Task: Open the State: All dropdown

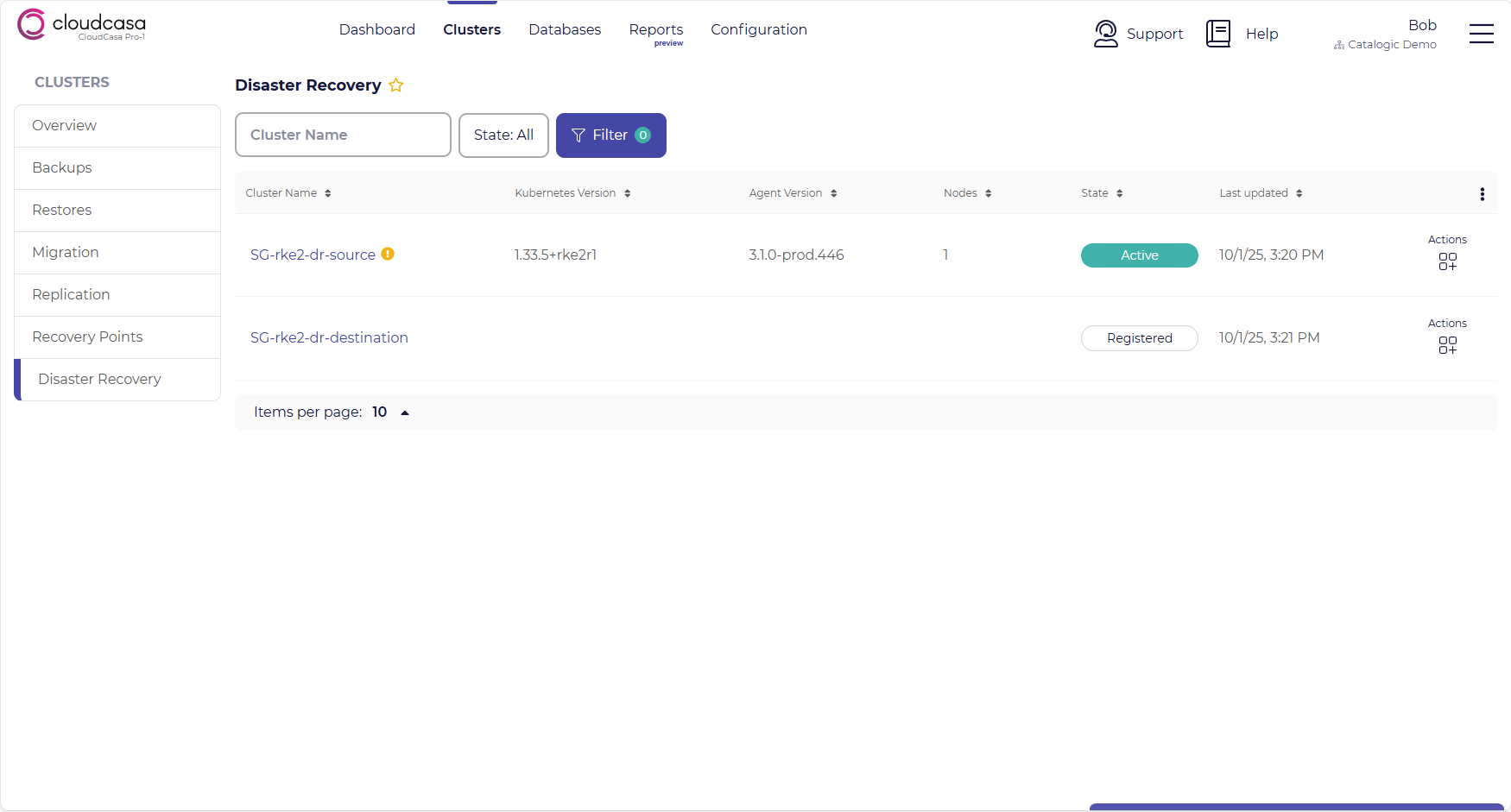Action: pos(503,135)
